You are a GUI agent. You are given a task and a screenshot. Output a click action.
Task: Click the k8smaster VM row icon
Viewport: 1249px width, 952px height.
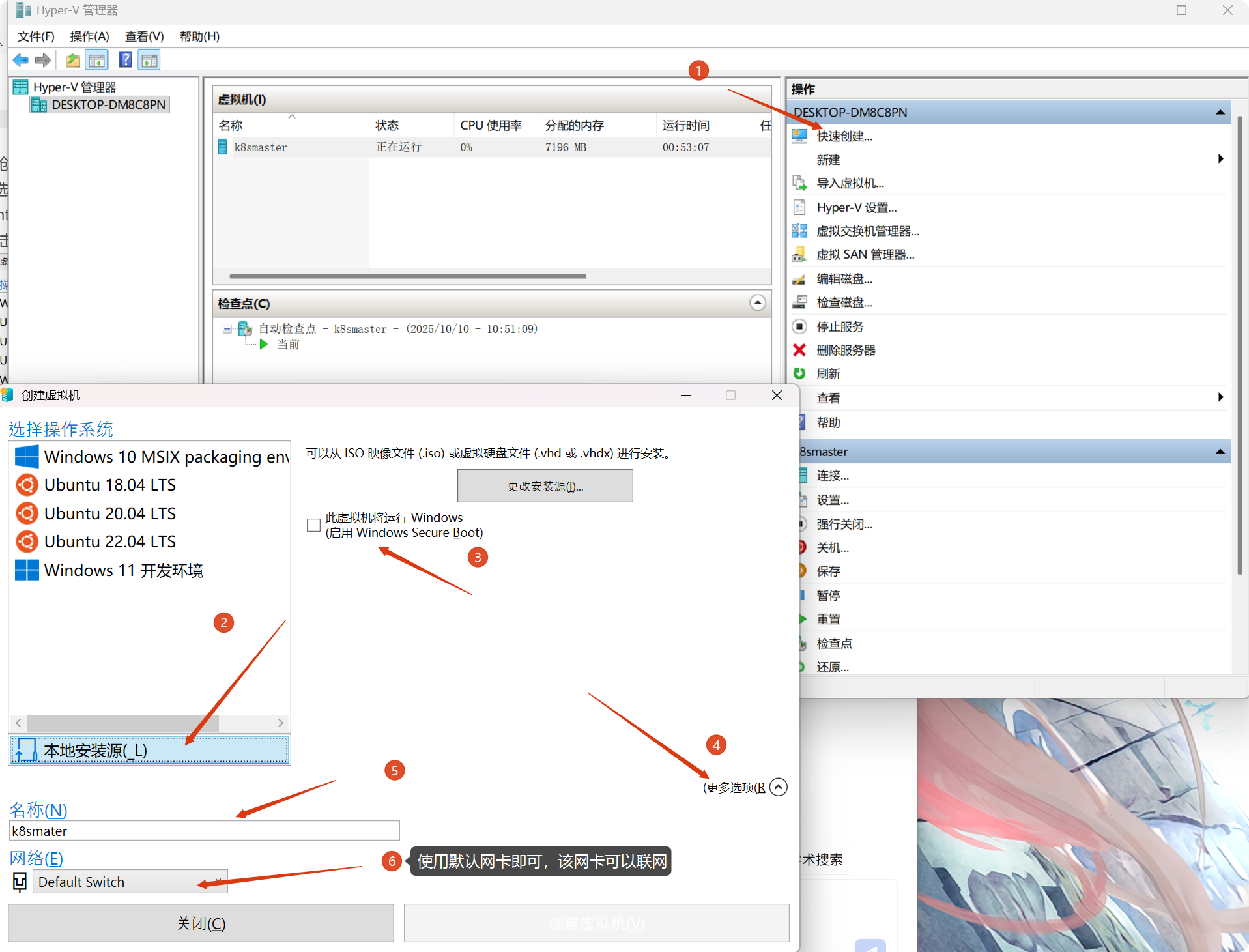click(223, 147)
